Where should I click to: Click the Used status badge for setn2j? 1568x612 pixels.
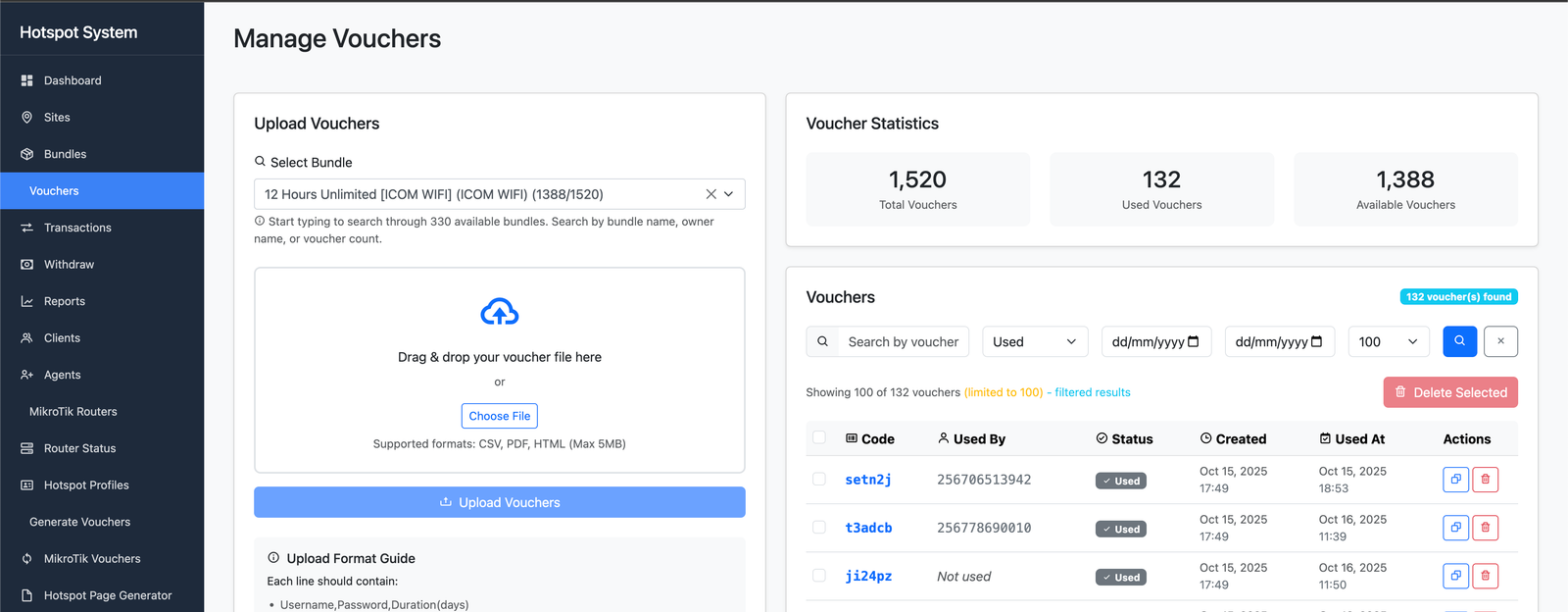(1121, 481)
